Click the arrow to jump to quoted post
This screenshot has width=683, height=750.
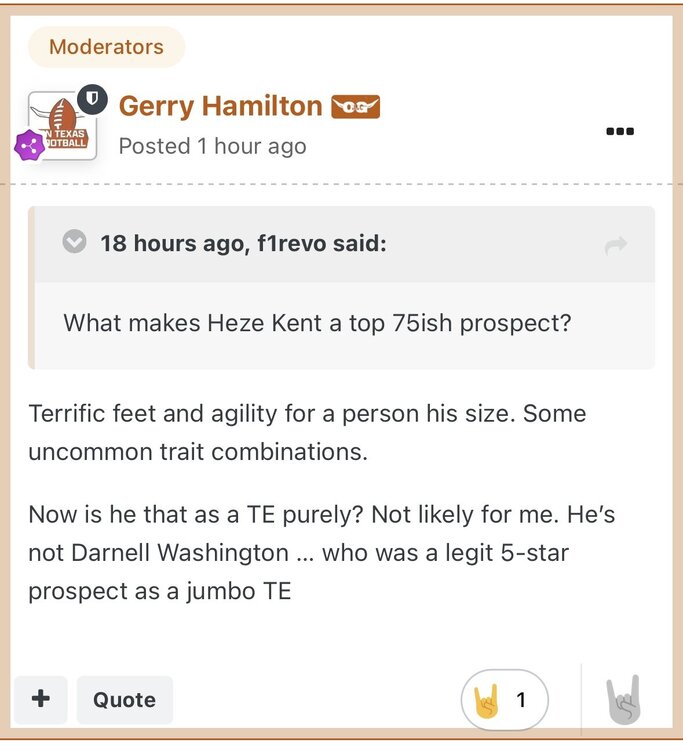click(616, 244)
